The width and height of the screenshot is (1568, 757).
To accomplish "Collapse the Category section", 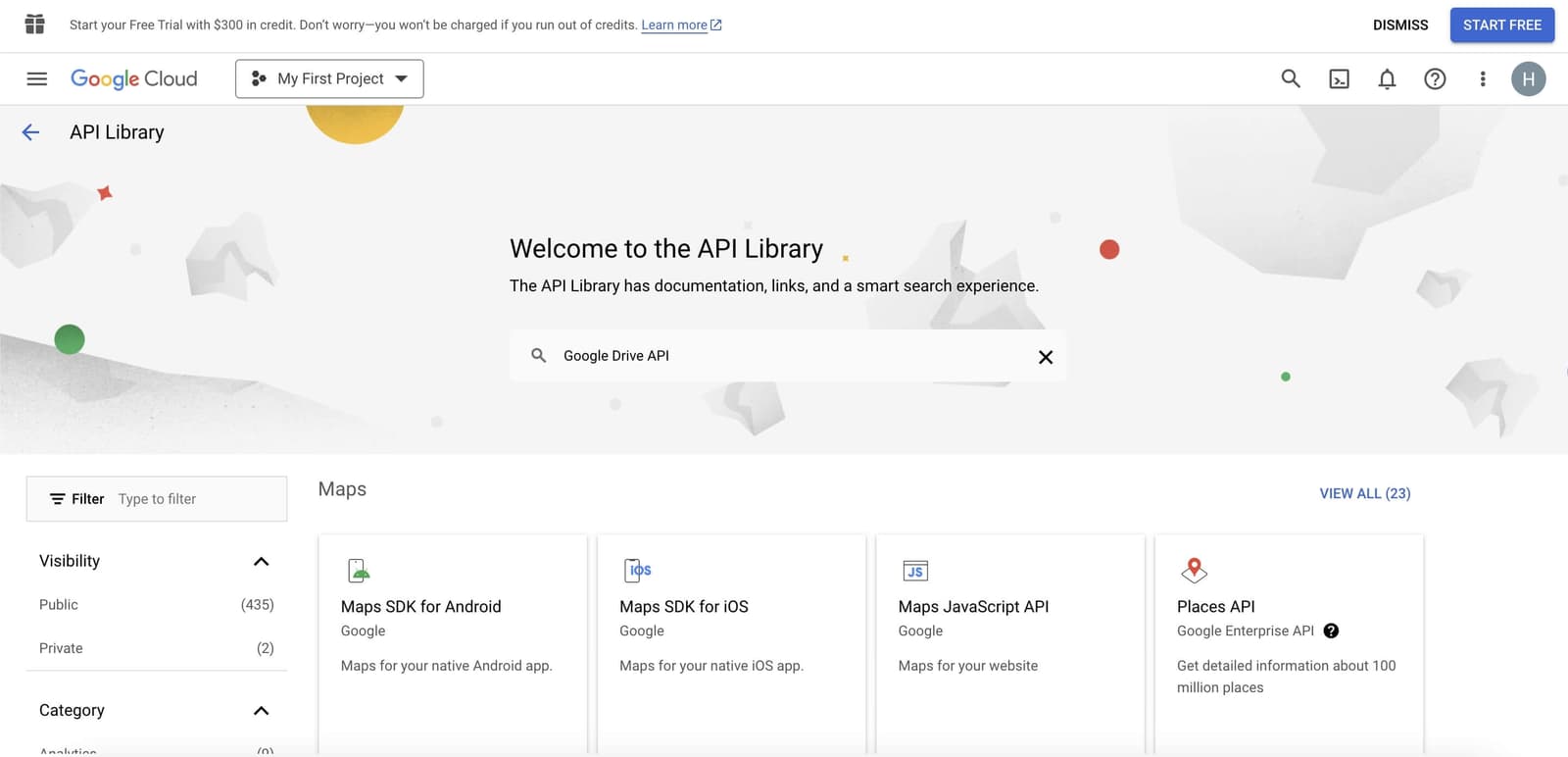I will 261,711.
